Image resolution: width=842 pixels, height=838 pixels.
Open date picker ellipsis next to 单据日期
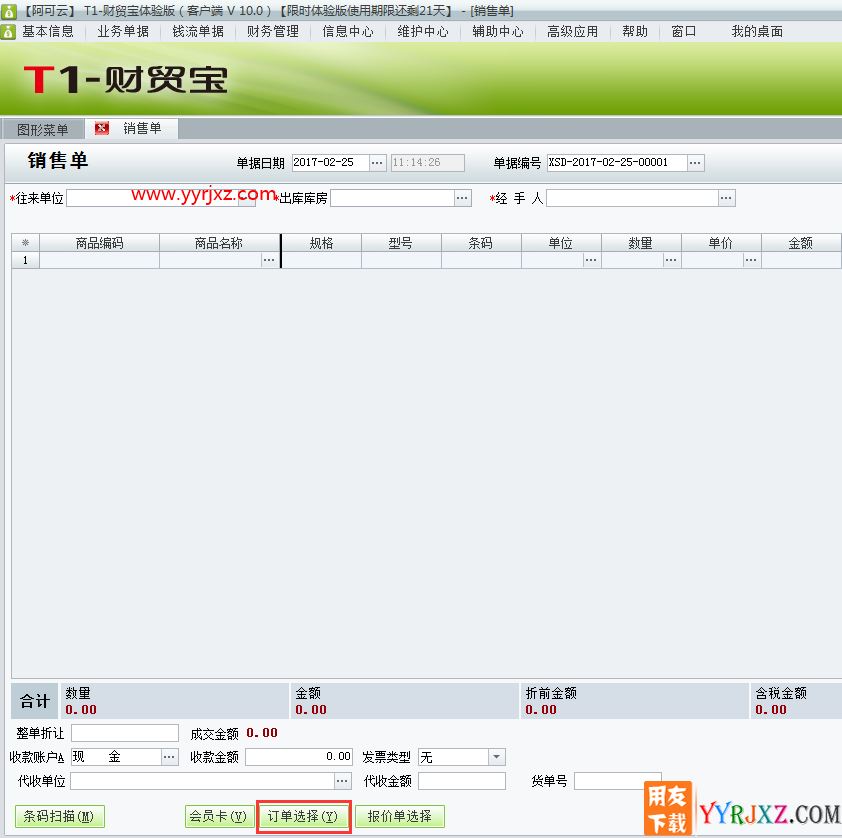coord(377,163)
